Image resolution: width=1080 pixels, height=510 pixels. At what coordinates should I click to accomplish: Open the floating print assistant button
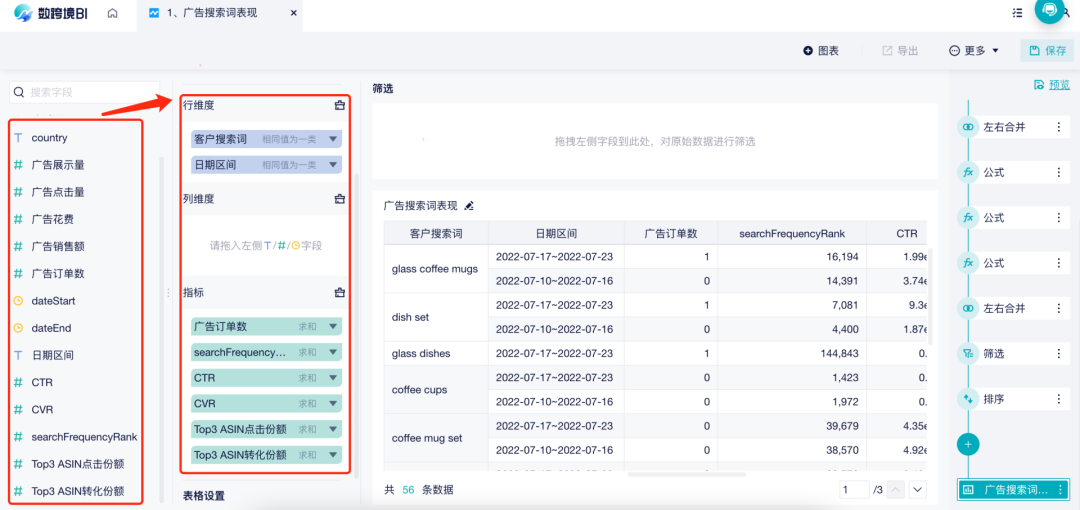click(x=1050, y=10)
